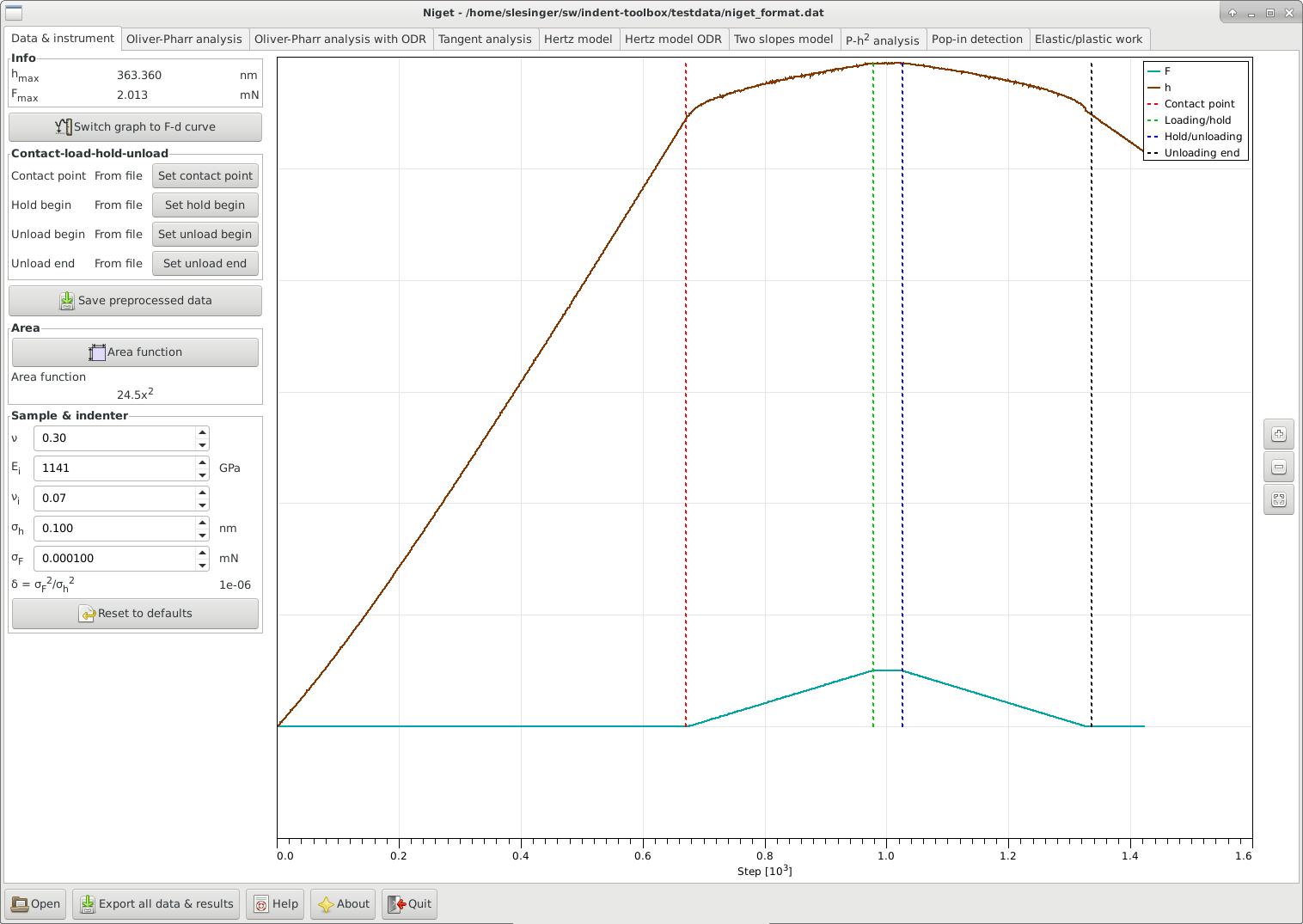Click the black Unloading end dashed line
The width and height of the screenshot is (1303, 924).
1092,395
